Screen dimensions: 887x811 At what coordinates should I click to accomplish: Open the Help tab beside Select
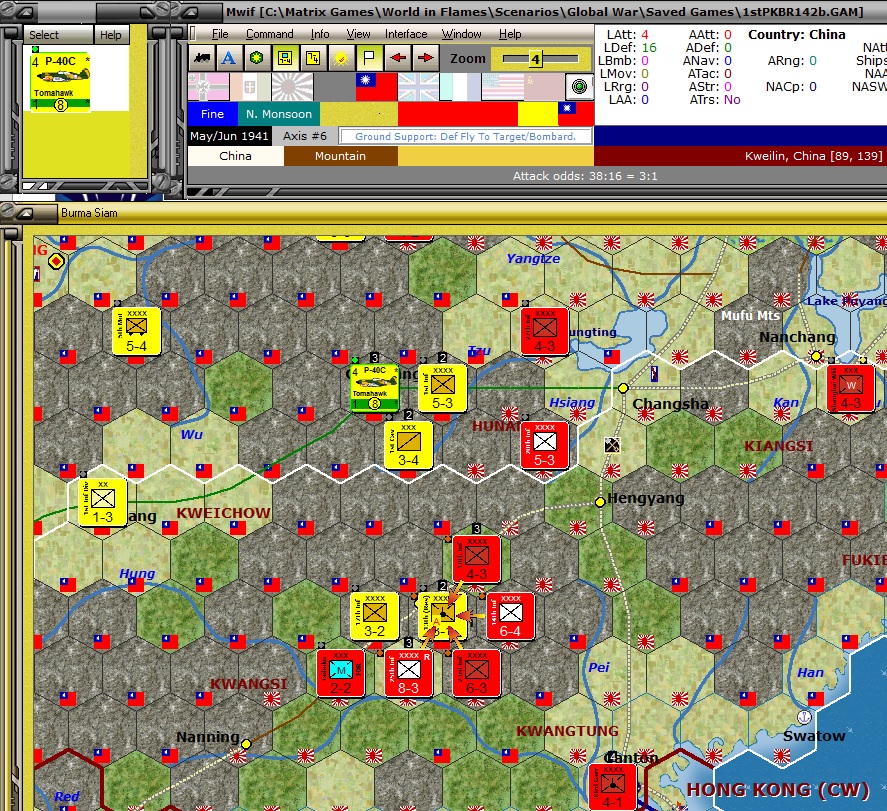(x=111, y=34)
